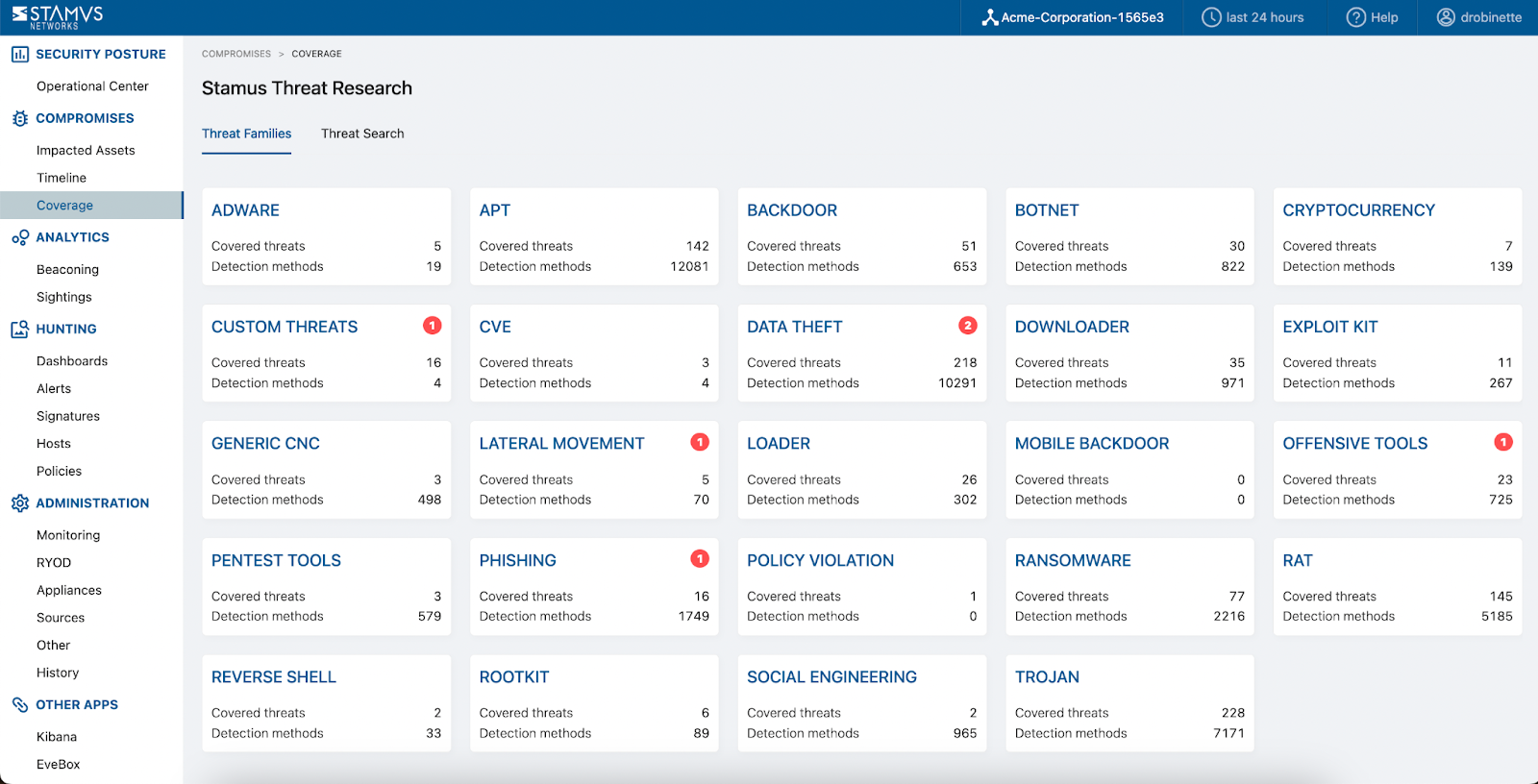
Task: Open the RYOD page
Action: [x=54, y=563]
